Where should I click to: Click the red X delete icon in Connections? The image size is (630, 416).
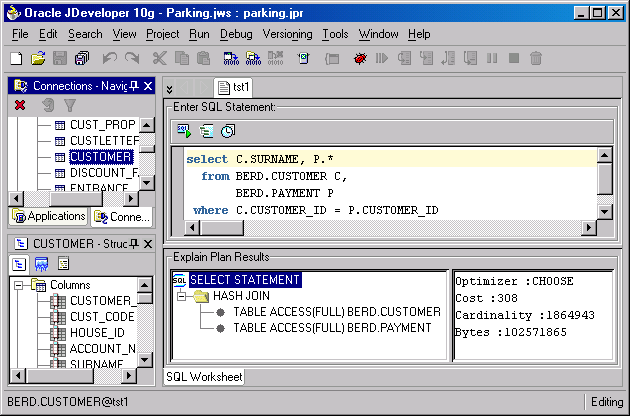tap(20, 105)
